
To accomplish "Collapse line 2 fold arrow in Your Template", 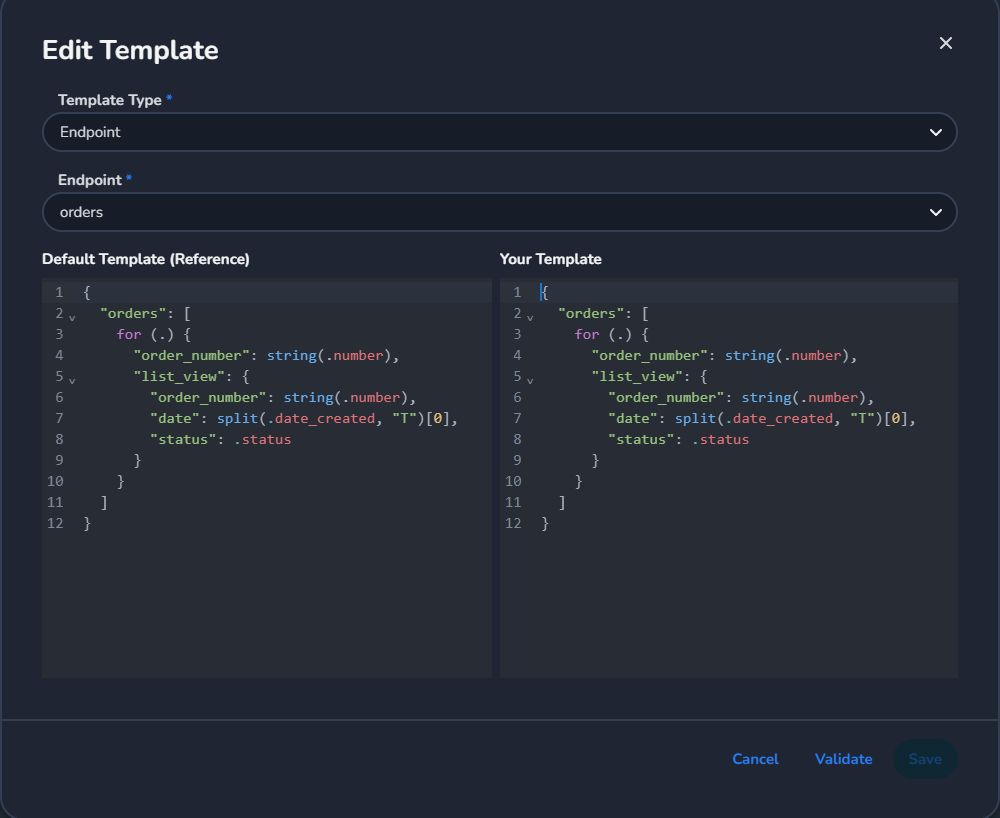I will click(x=530, y=318).
